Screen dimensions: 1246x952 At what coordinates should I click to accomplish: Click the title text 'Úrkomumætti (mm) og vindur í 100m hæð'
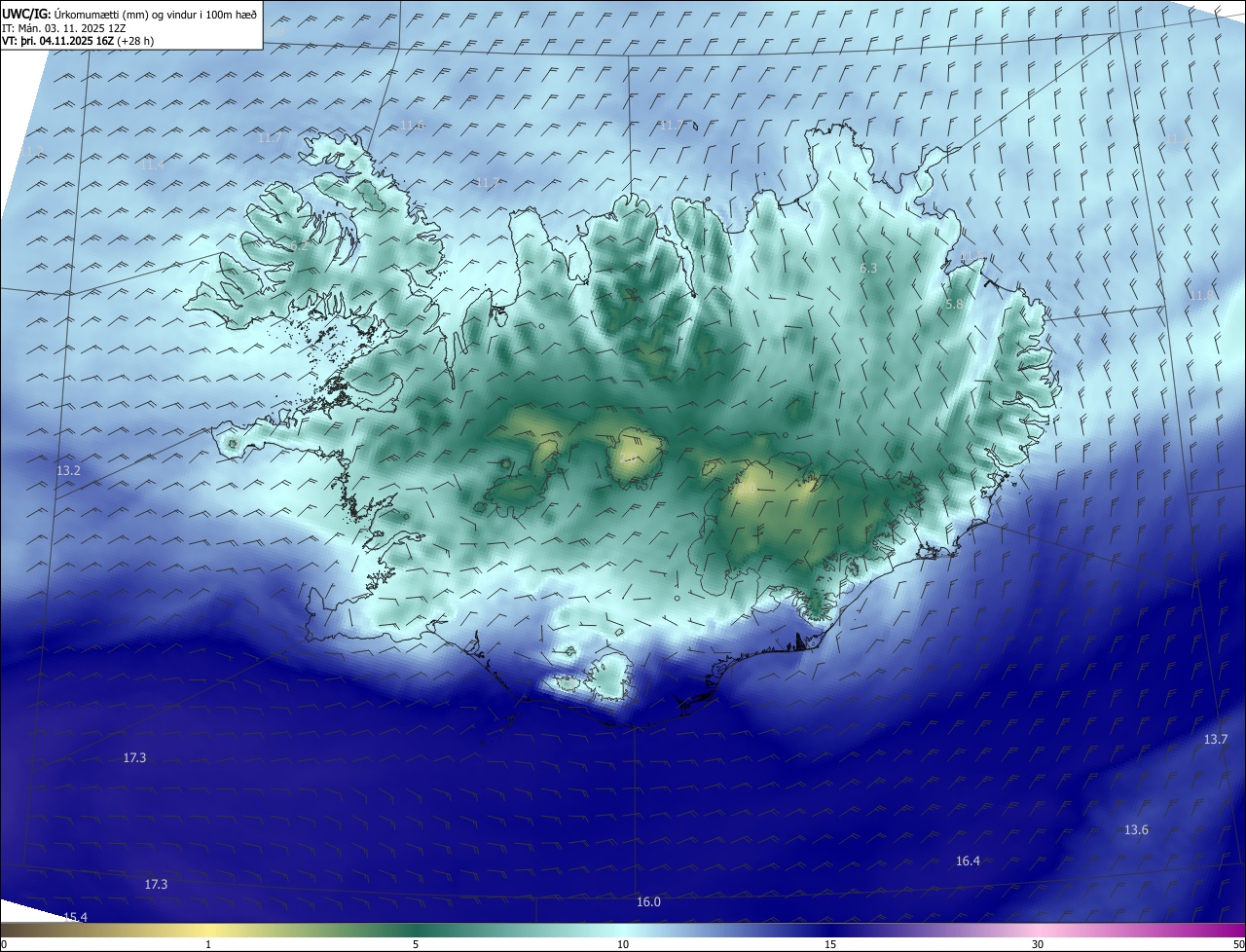tap(155, 14)
